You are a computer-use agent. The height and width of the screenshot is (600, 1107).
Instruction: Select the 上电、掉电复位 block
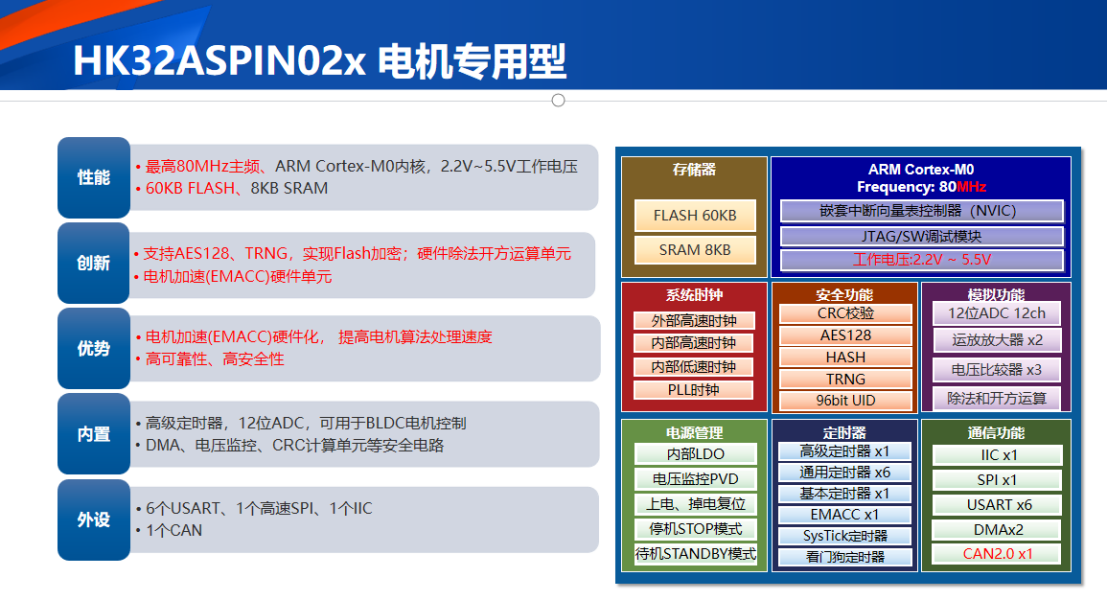coord(695,504)
